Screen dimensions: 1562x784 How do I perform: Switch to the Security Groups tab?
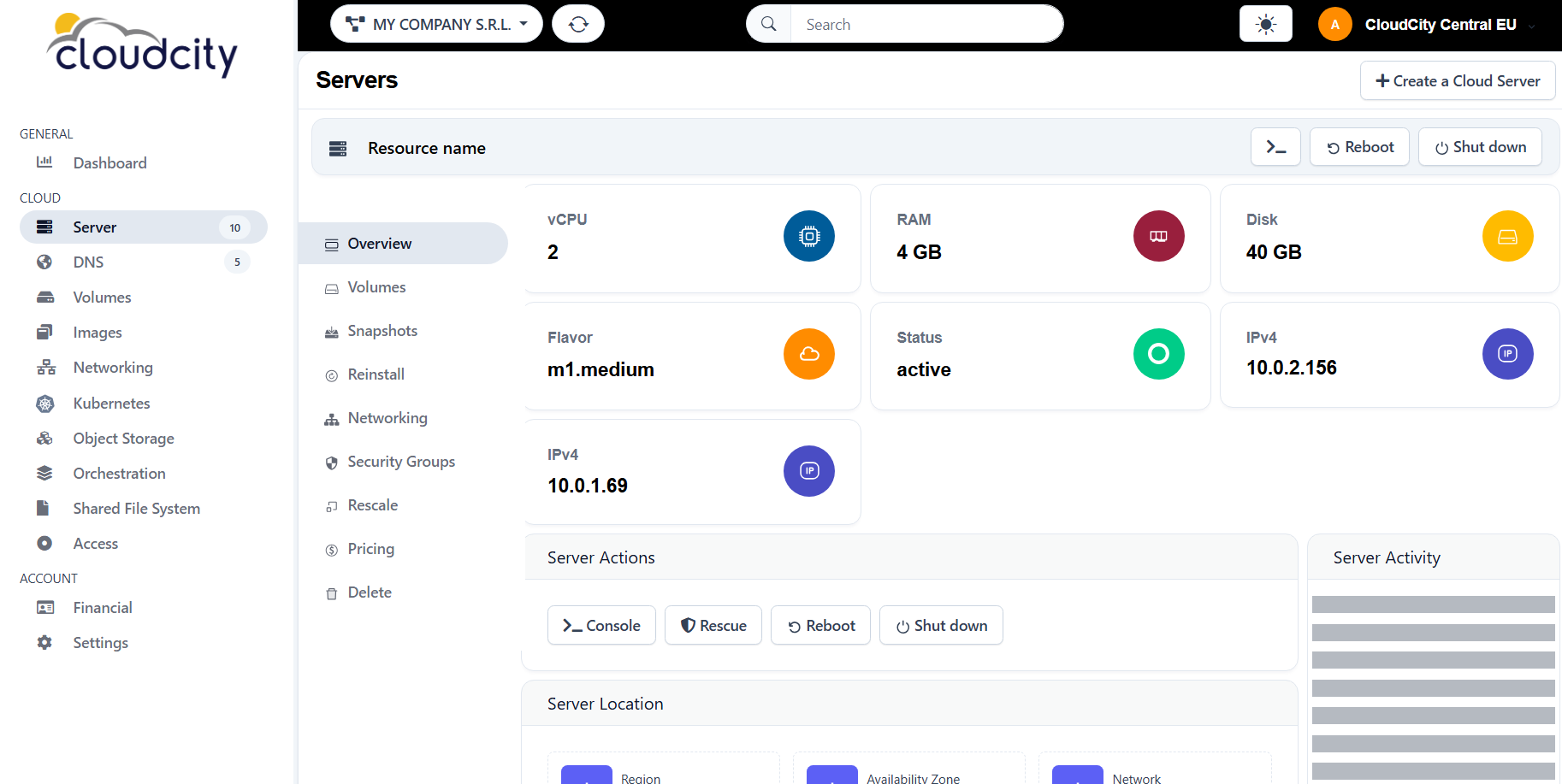coord(401,462)
